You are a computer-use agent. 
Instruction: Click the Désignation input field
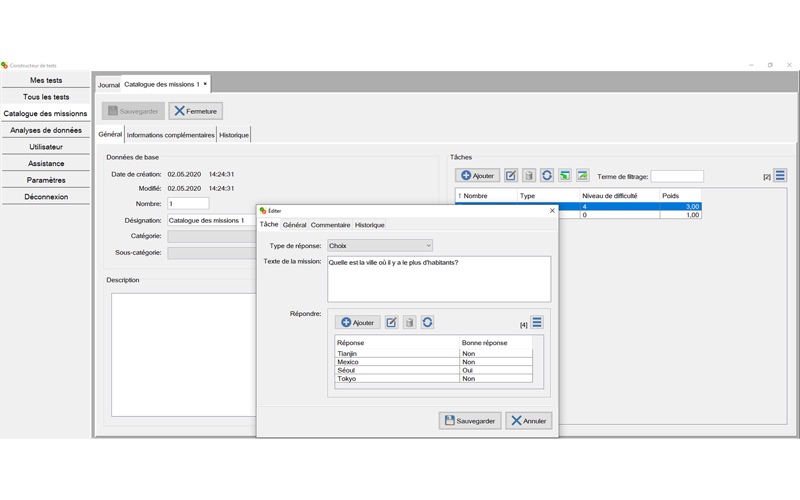(x=212, y=220)
